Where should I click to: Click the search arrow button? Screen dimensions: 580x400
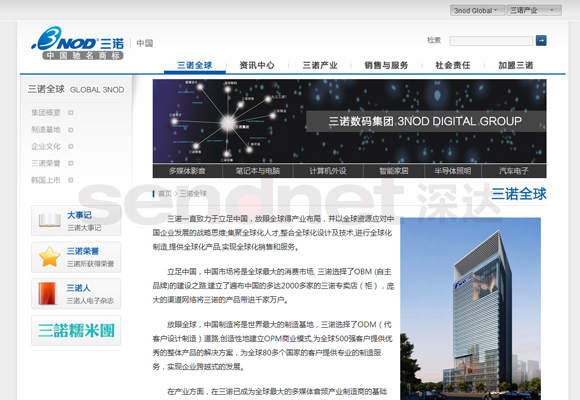pyautogui.click(x=541, y=40)
